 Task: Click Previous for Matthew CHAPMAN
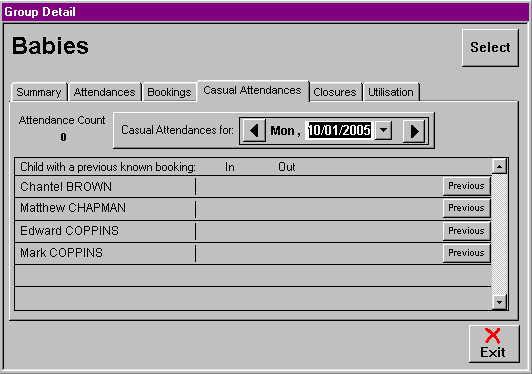(x=467, y=208)
